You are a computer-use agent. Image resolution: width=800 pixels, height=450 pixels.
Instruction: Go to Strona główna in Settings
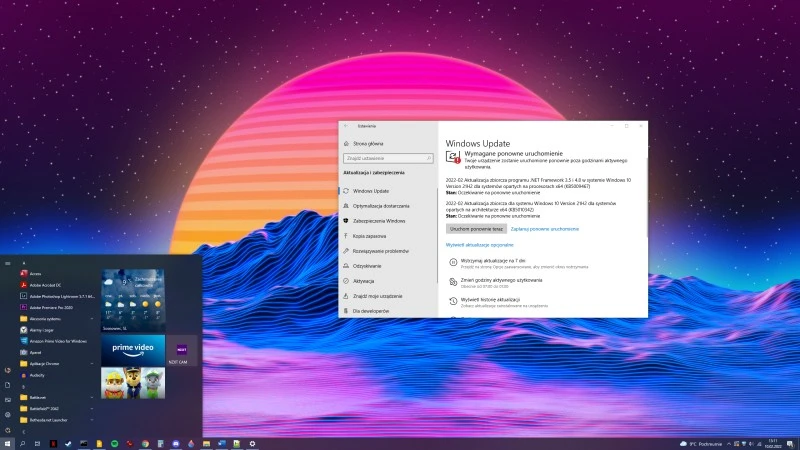point(363,144)
